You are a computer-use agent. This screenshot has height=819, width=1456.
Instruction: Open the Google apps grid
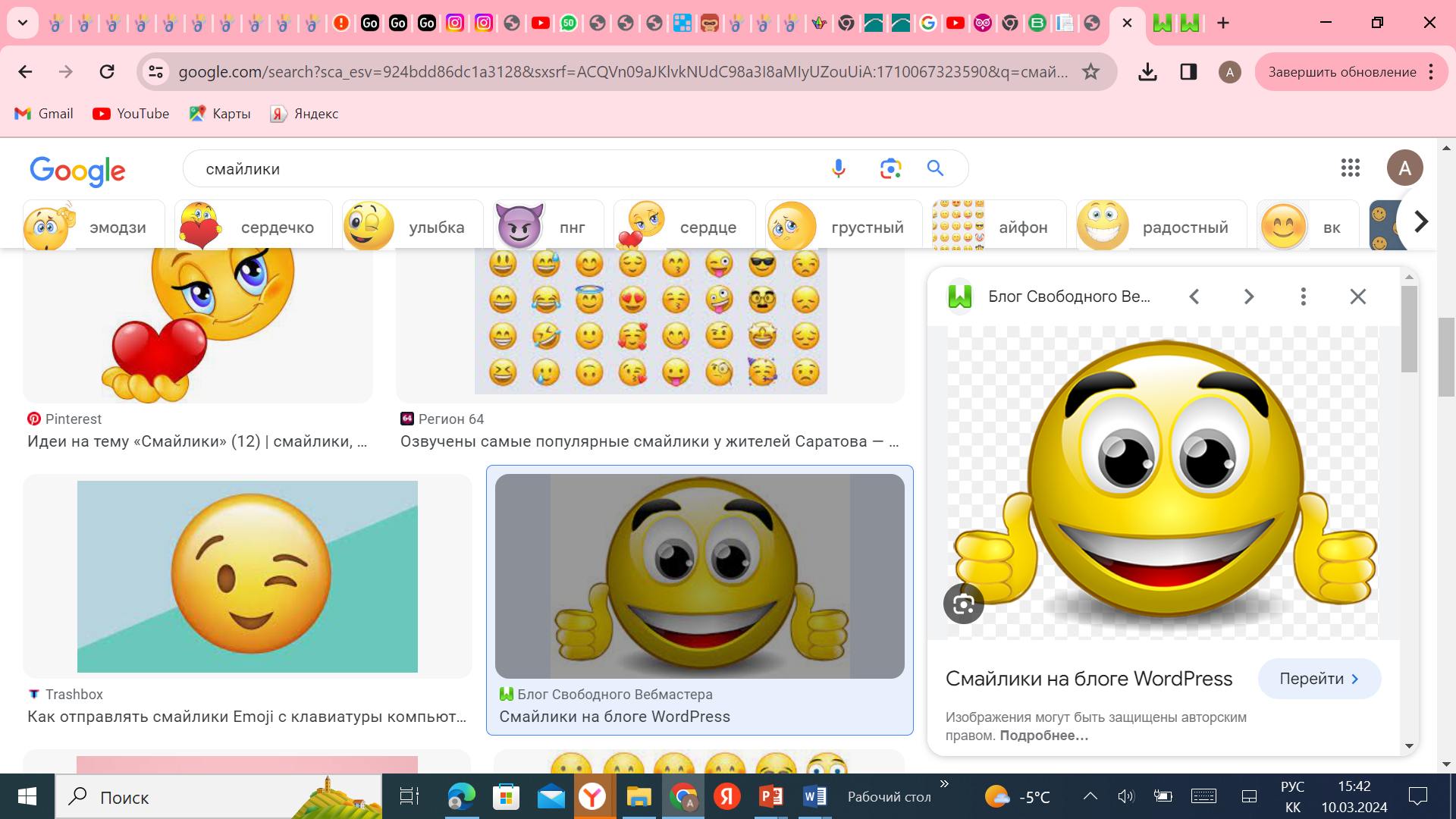coord(1350,168)
